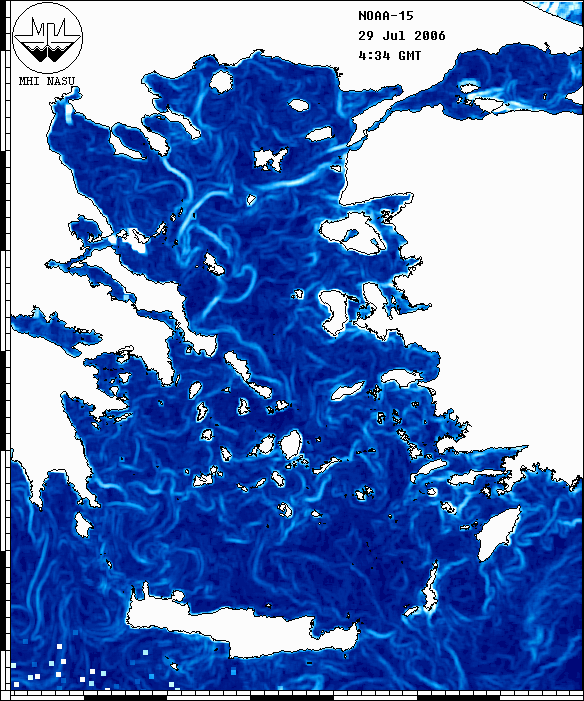Select the NOAA-15 satellite label

(x=386, y=16)
